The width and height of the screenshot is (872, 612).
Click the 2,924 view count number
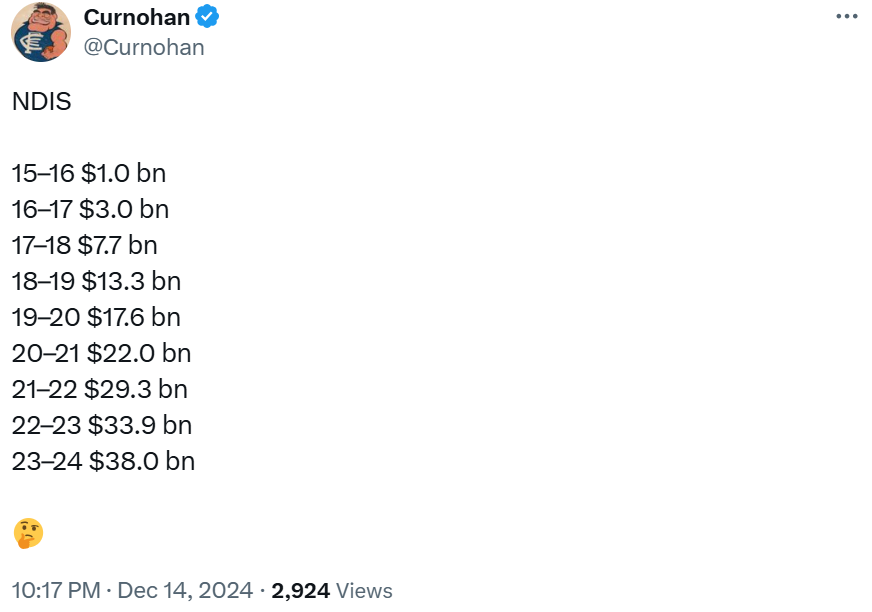(300, 591)
